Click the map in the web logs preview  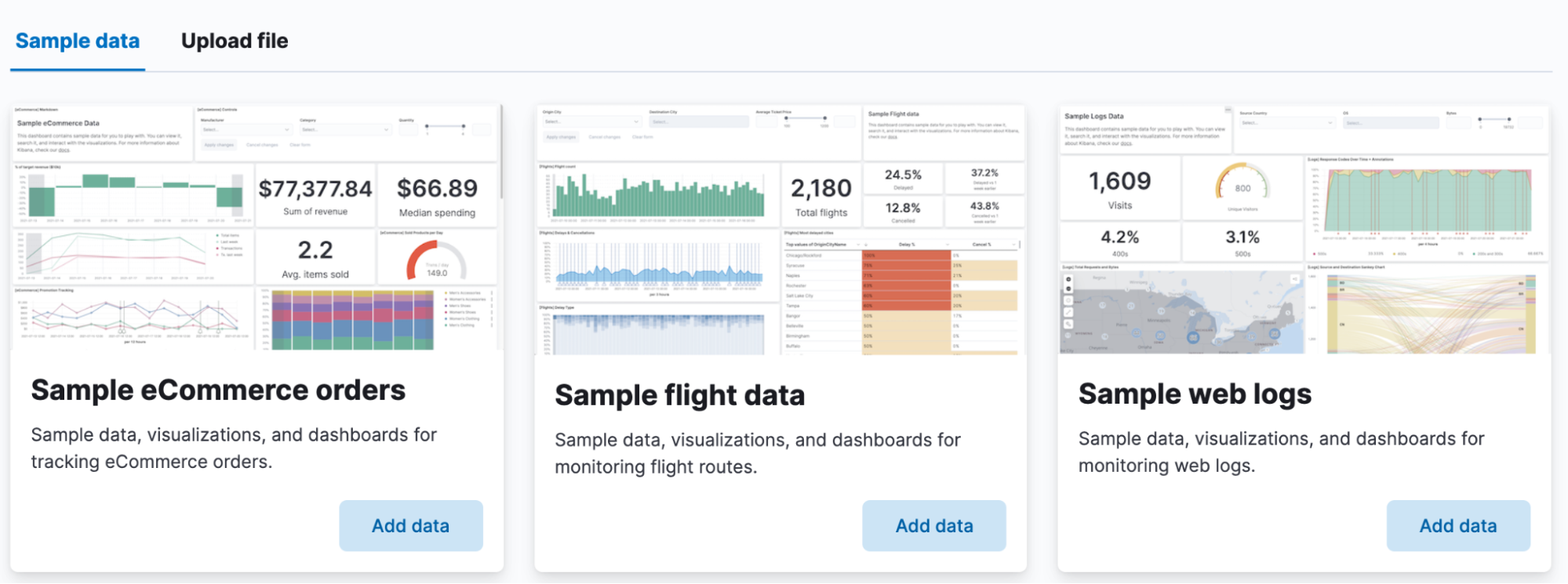pyautogui.click(x=1181, y=312)
